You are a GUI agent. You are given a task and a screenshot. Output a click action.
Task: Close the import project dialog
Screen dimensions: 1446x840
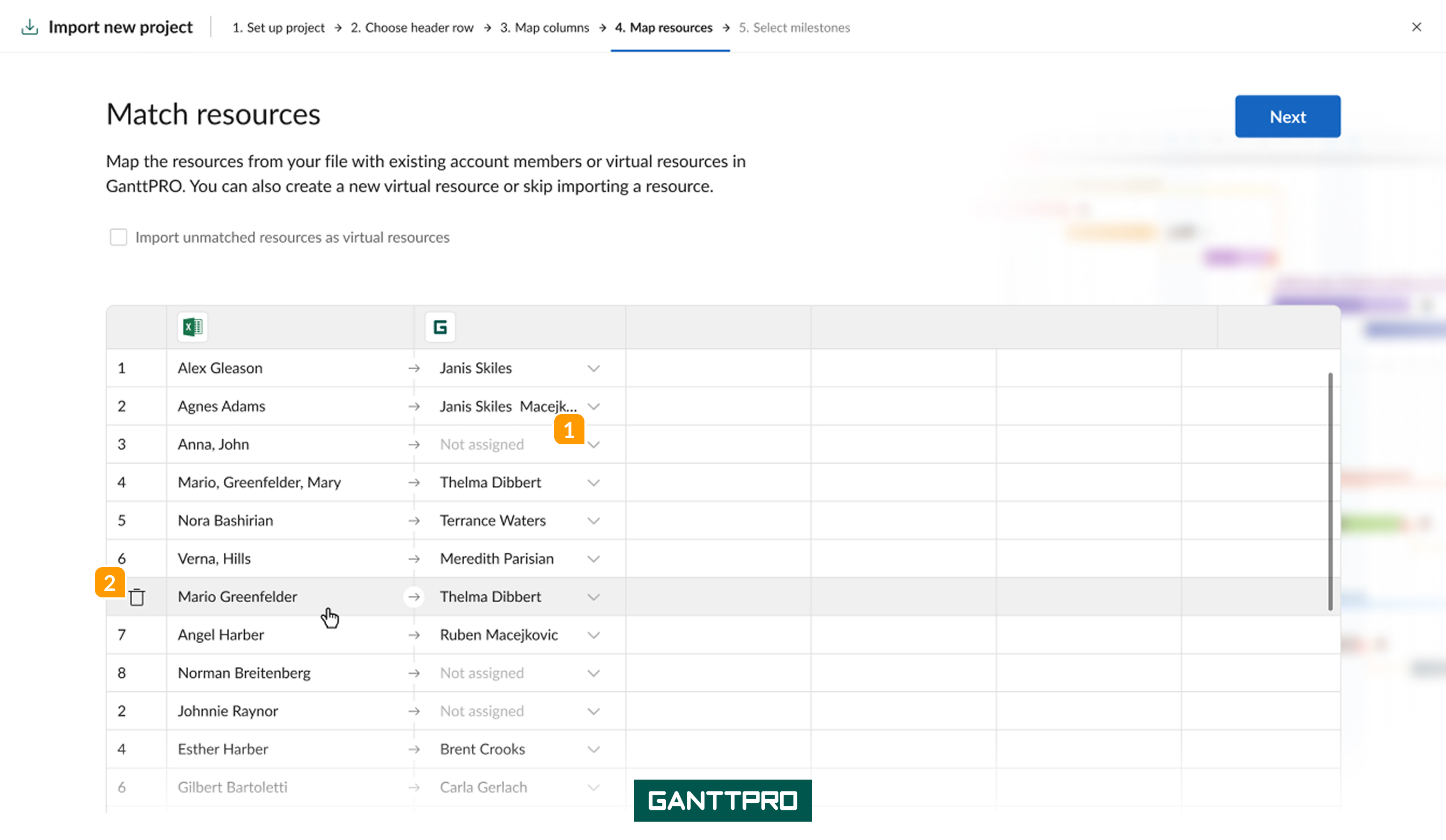1416,27
